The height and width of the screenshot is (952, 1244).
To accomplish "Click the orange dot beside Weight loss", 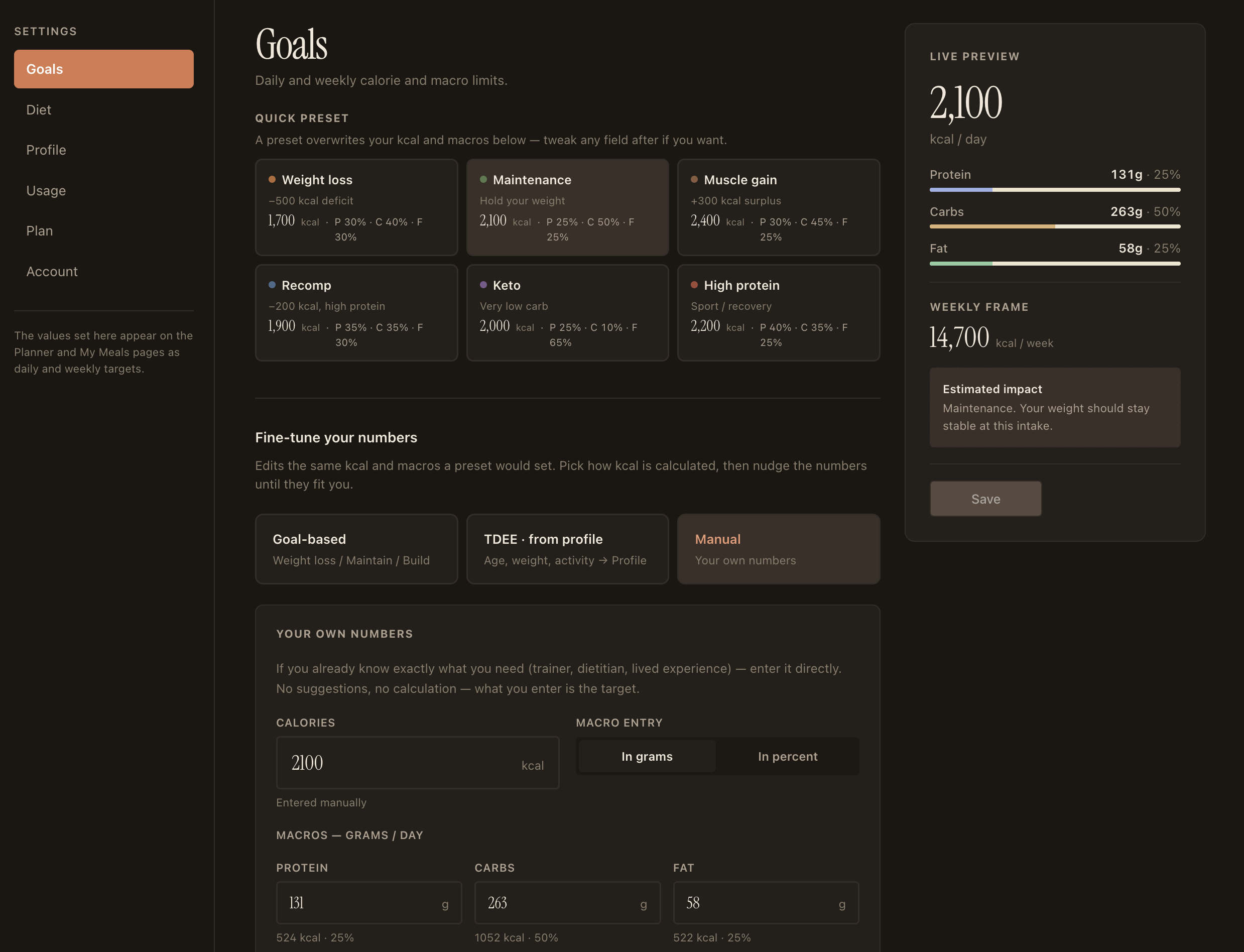I will click(x=272, y=180).
